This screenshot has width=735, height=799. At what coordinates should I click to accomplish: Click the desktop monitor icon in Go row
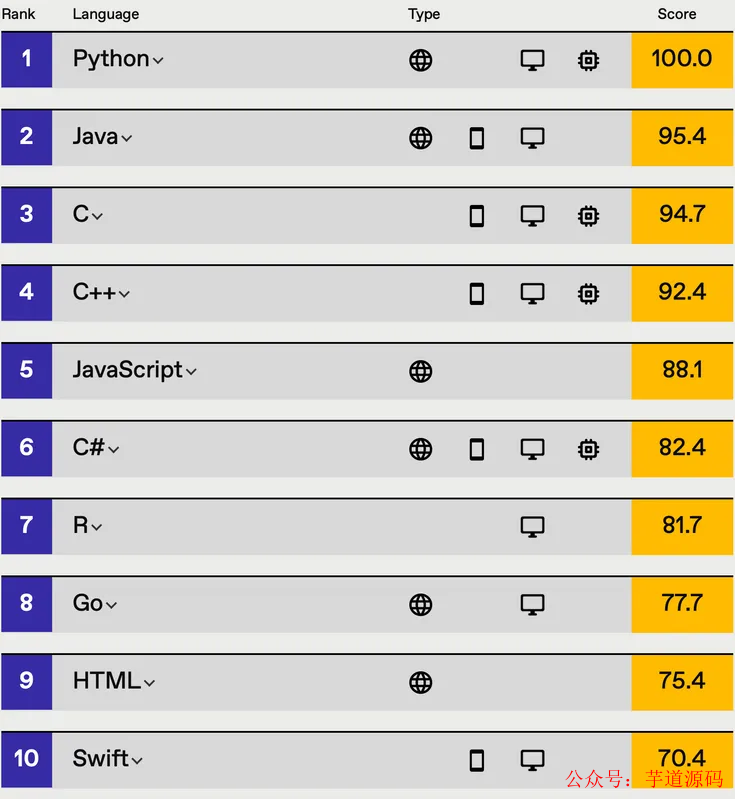pyautogui.click(x=533, y=604)
